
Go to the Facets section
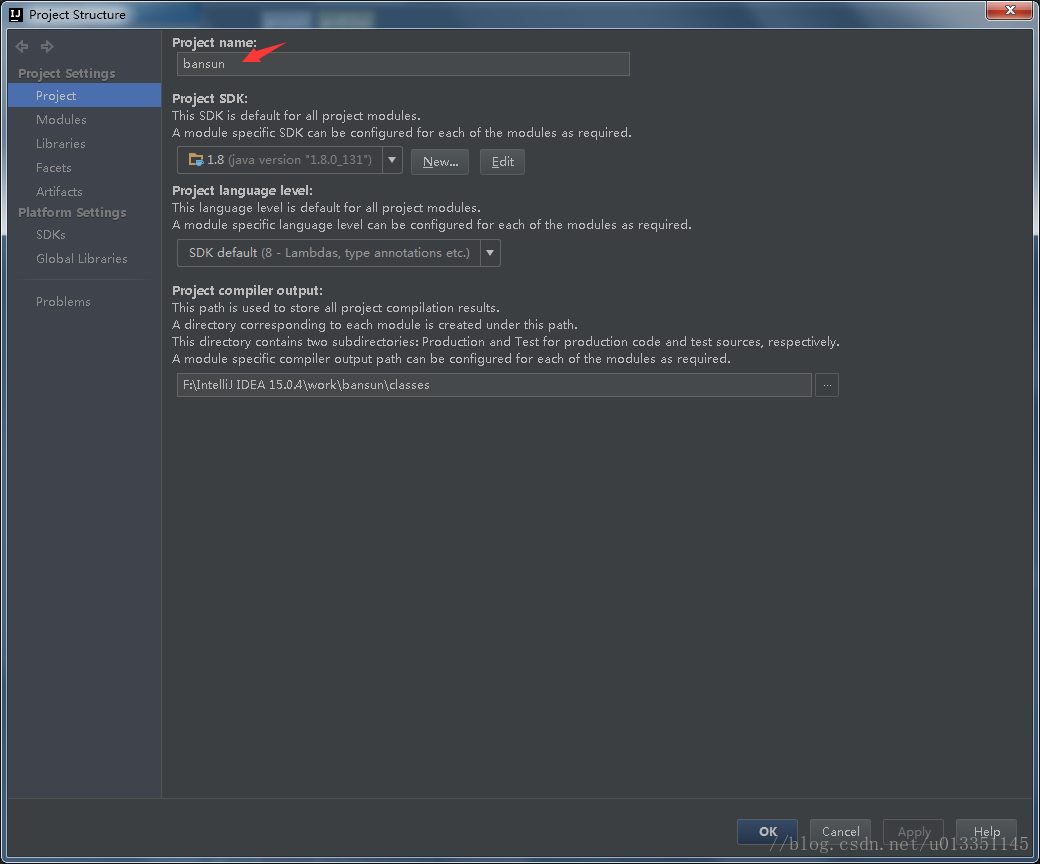[53, 168]
